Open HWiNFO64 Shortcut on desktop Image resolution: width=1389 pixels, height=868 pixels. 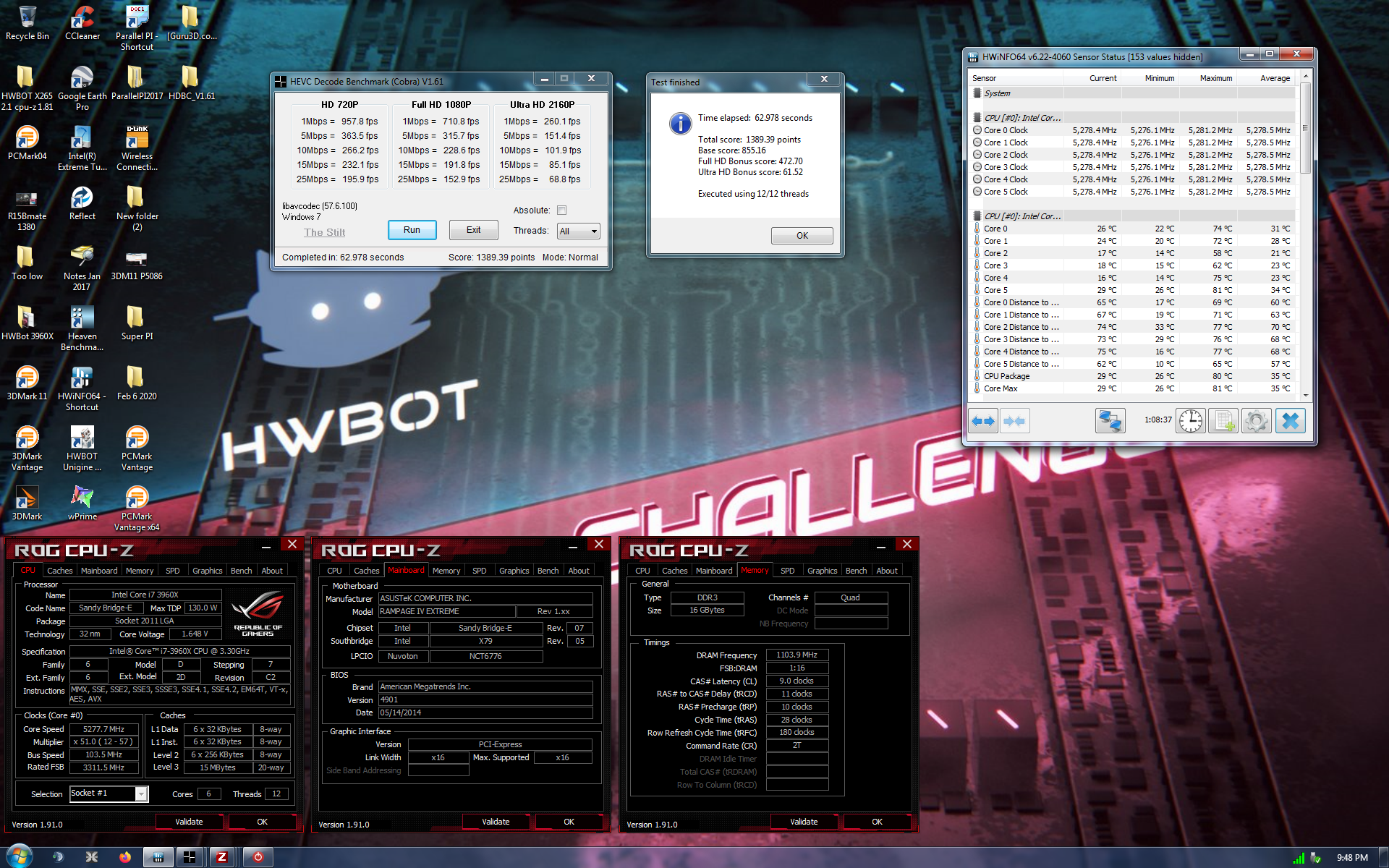82,388
